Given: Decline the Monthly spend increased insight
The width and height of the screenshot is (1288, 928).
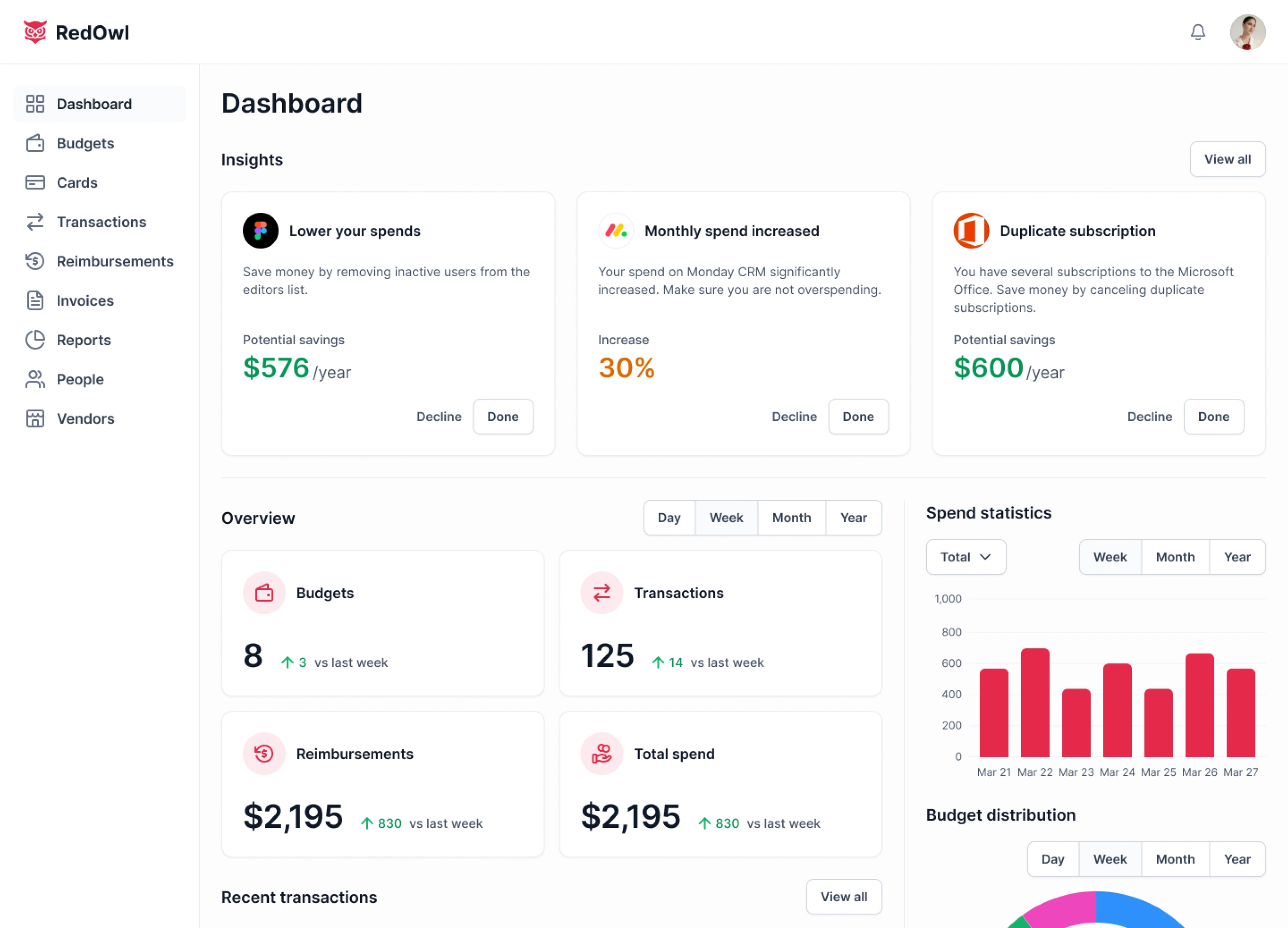Looking at the screenshot, I should coord(794,417).
